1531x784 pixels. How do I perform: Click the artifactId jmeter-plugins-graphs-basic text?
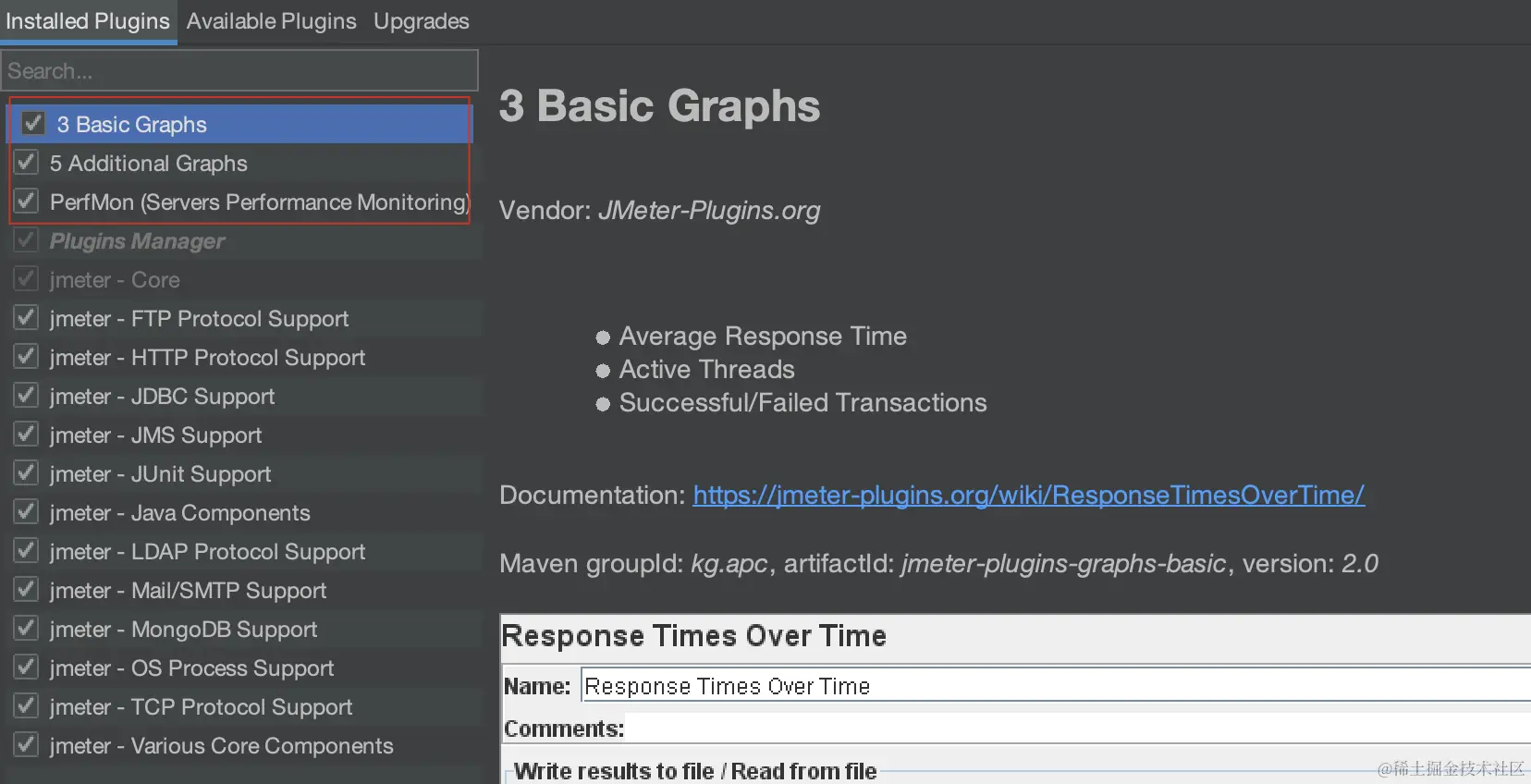pos(1063,564)
